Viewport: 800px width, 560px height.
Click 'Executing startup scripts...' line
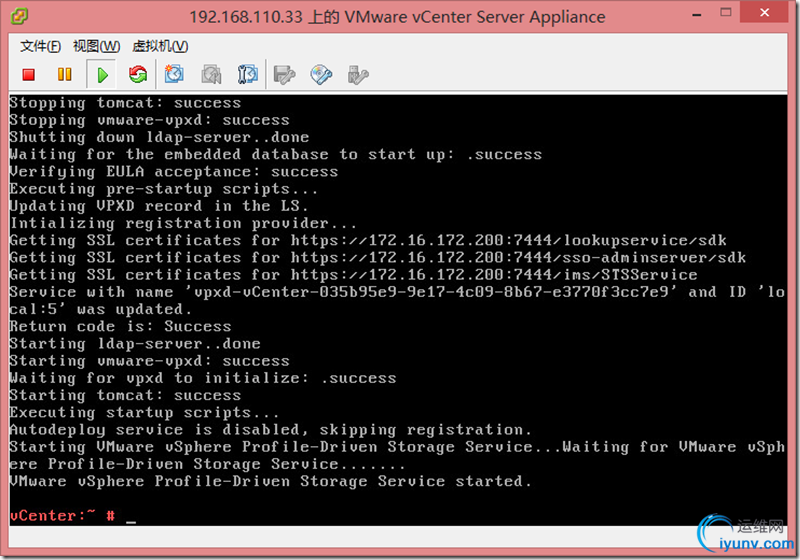(144, 413)
